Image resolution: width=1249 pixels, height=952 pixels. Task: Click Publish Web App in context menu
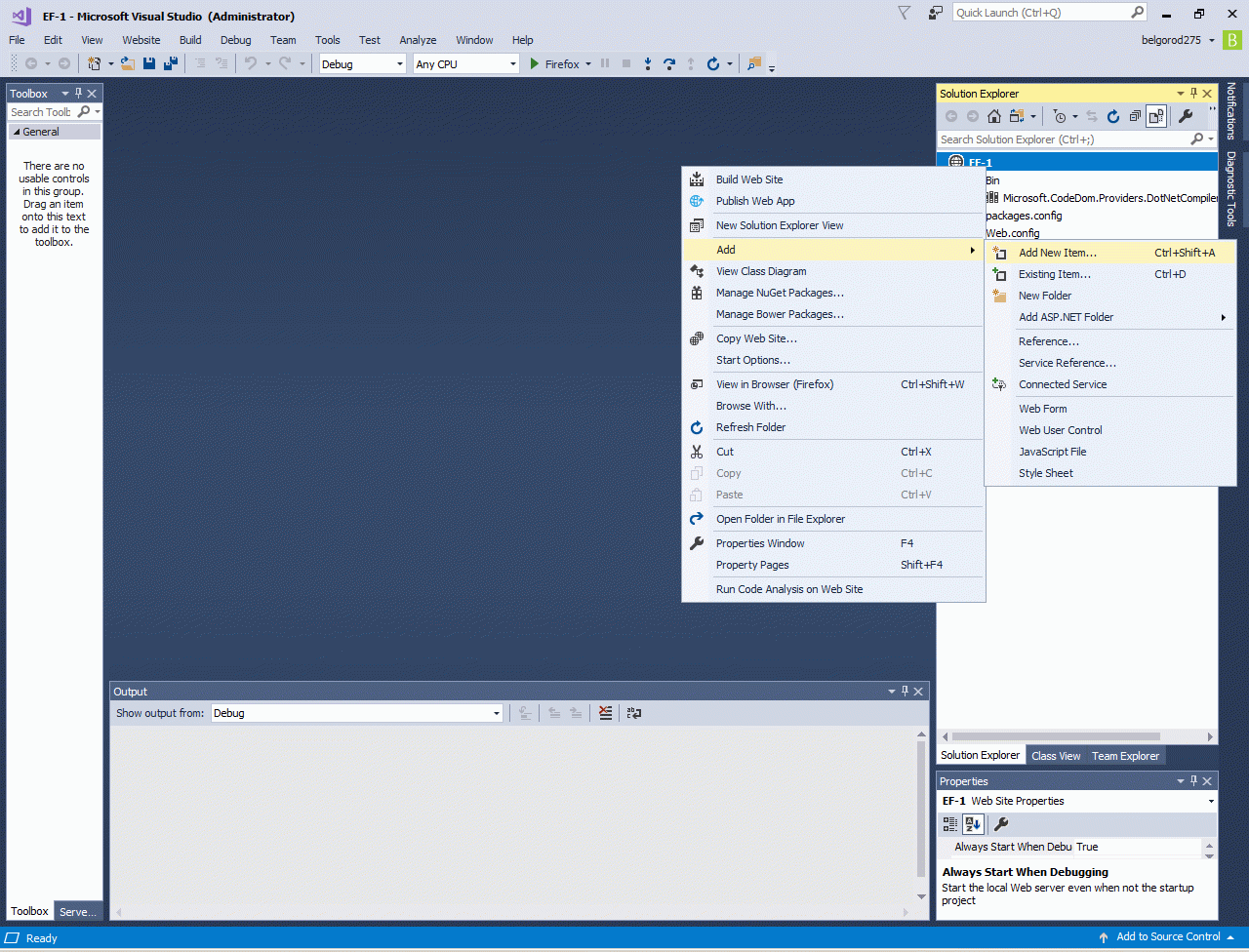(833, 201)
